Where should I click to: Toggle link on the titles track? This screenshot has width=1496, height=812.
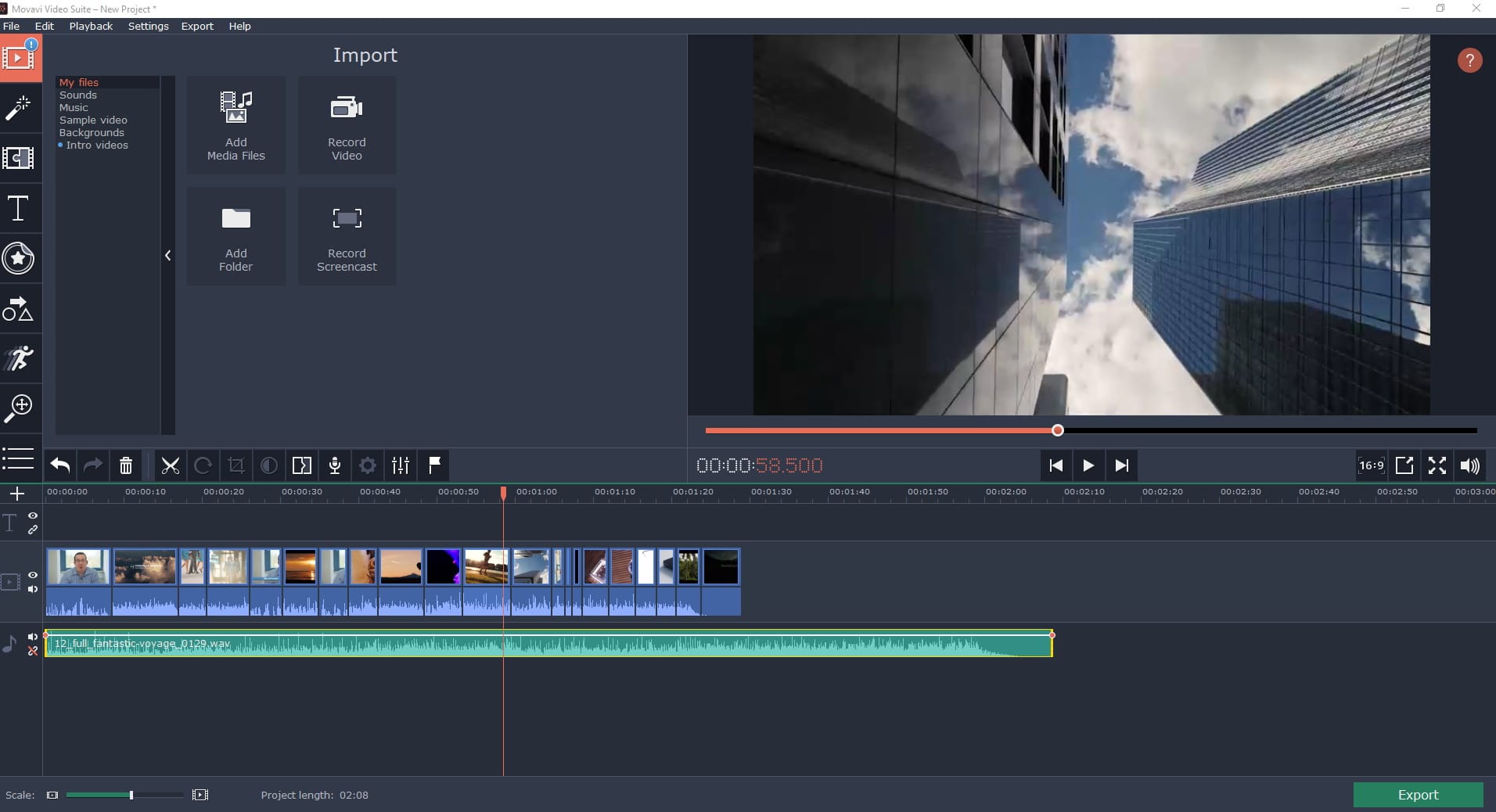click(x=33, y=530)
